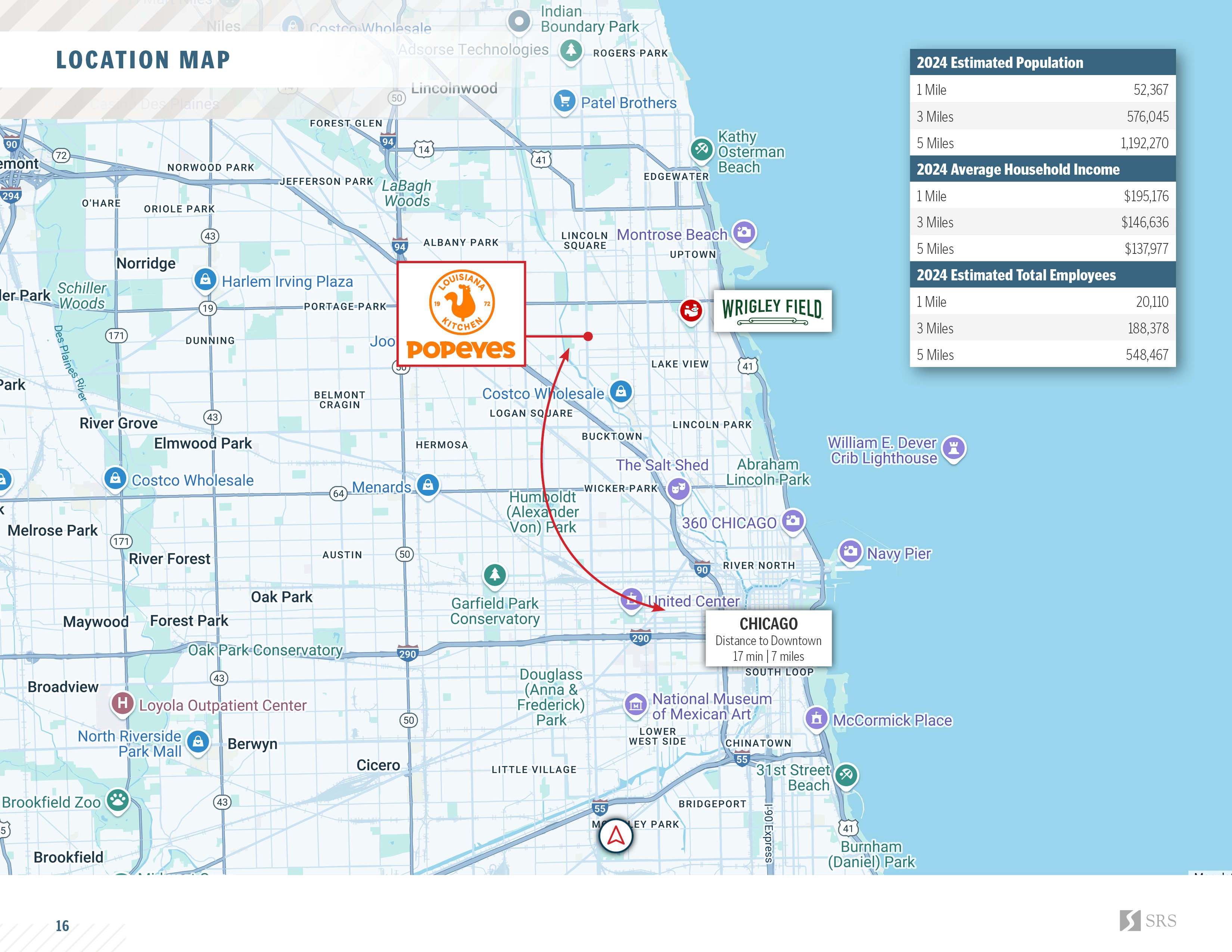This screenshot has width=1232, height=952.
Task: Click the RIVER NORTH neighborhood label
Action: (x=759, y=566)
